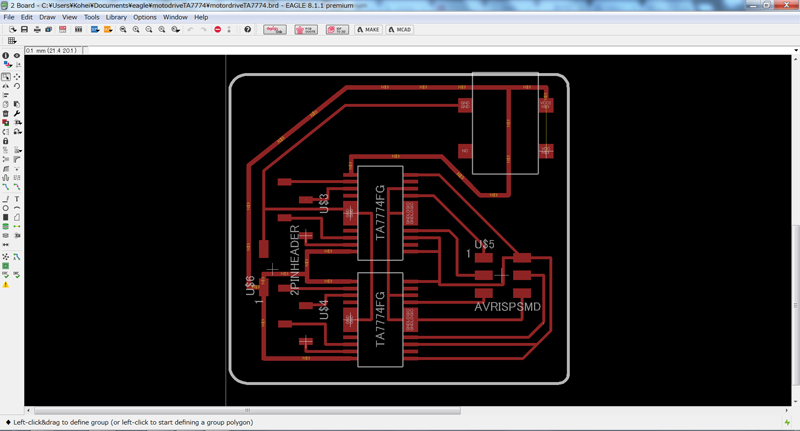Click the U$5 component name
This screenshot has height=431, width=800.
click(x=484, y=244)
